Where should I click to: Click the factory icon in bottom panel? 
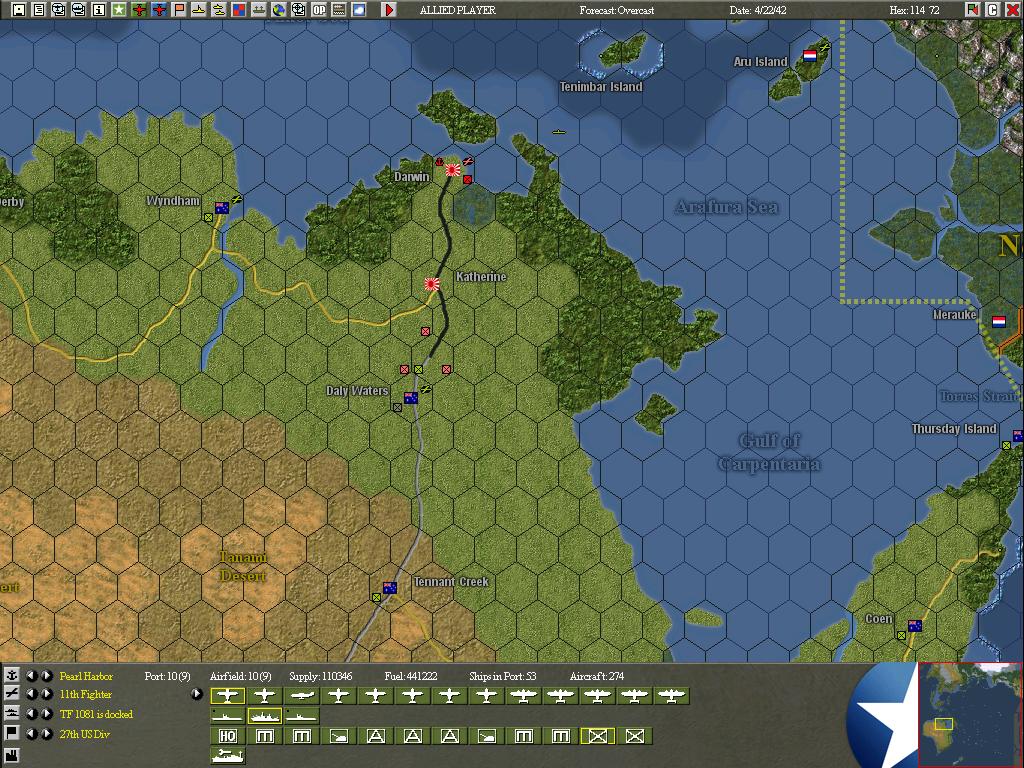[12, 756]
